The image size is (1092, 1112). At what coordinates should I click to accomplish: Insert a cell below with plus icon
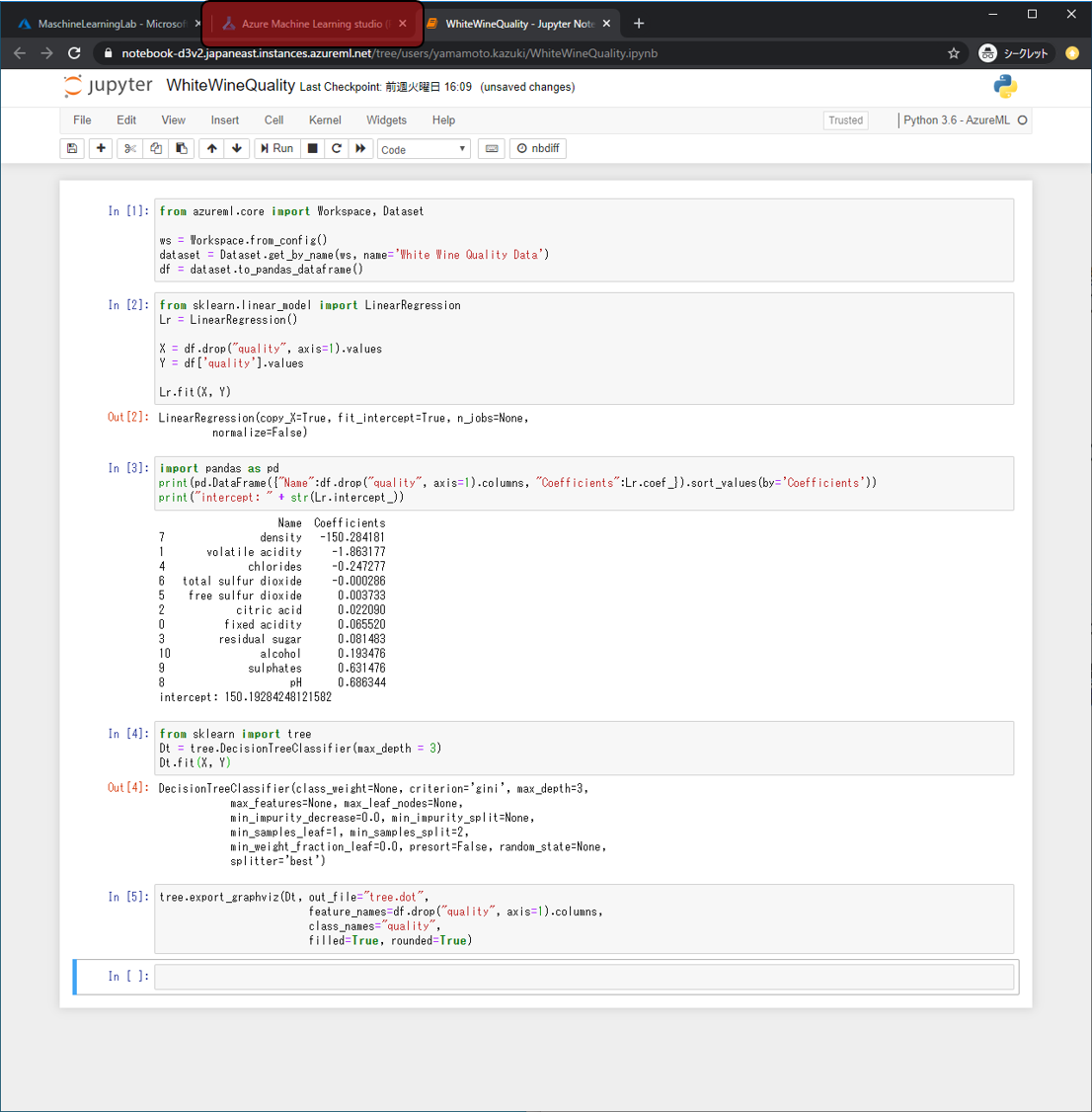pos(101,148)
